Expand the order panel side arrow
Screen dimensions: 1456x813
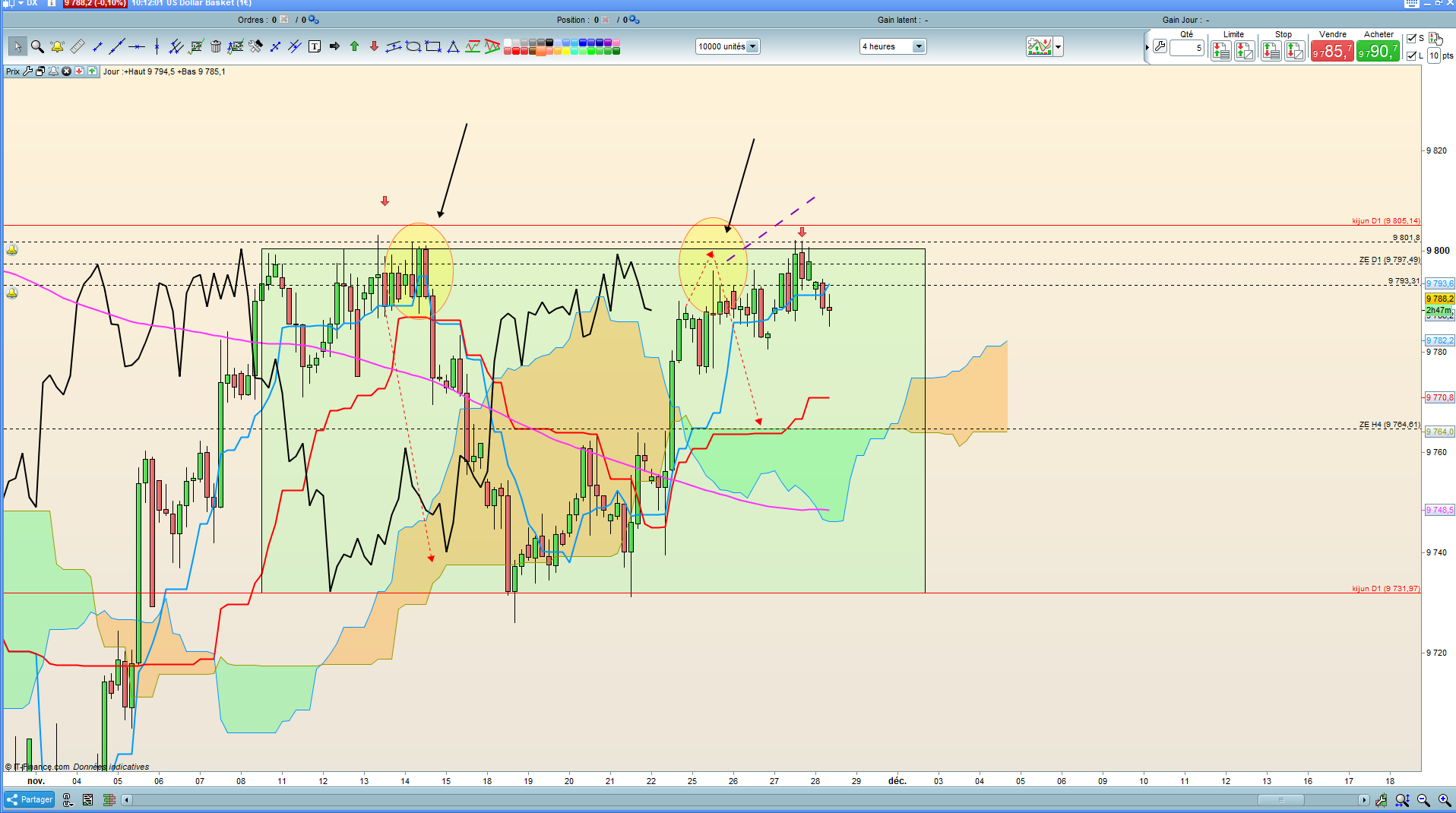[1147, 47]
